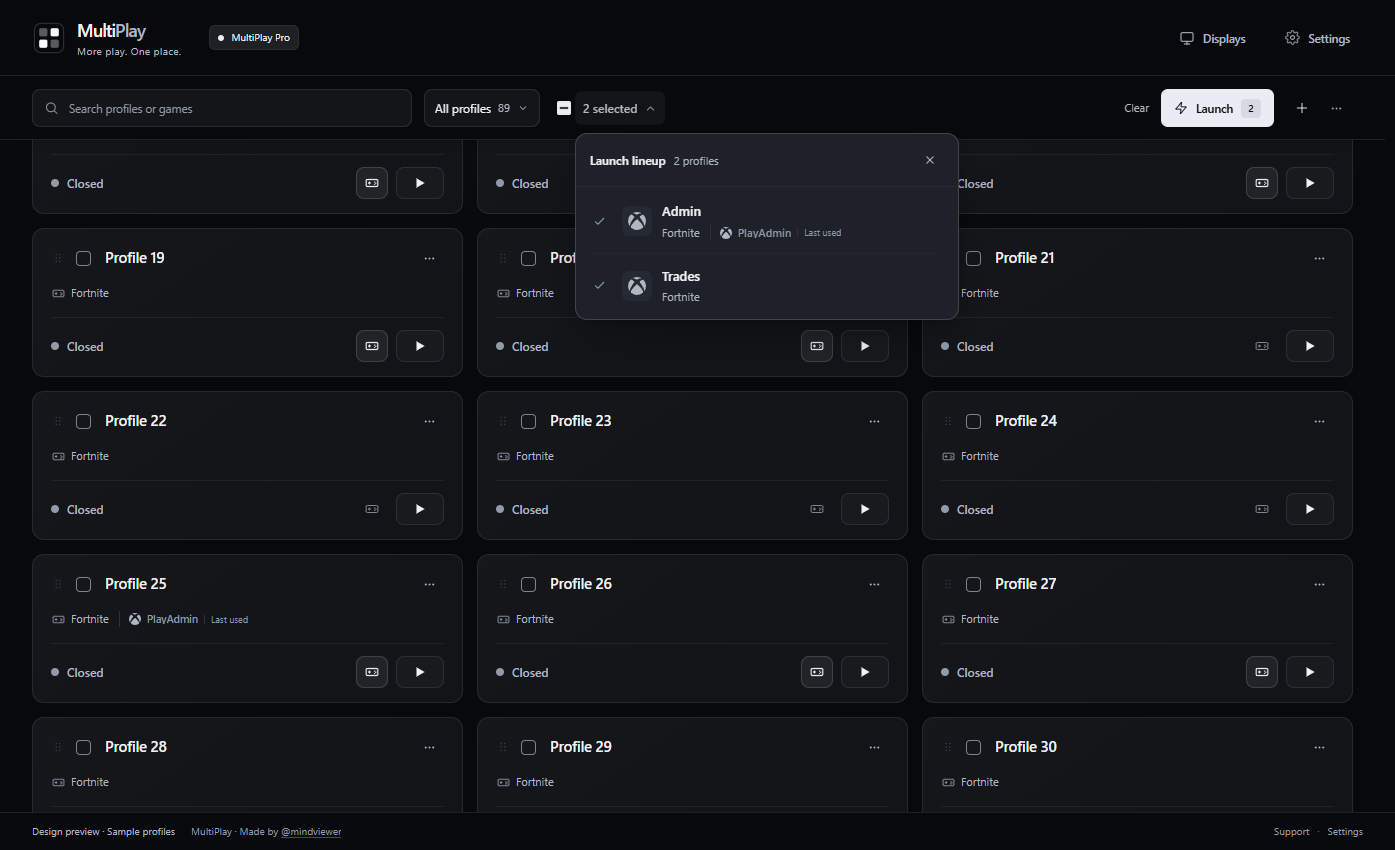Click the Closed status on Profile 26

tap(522, 672)
